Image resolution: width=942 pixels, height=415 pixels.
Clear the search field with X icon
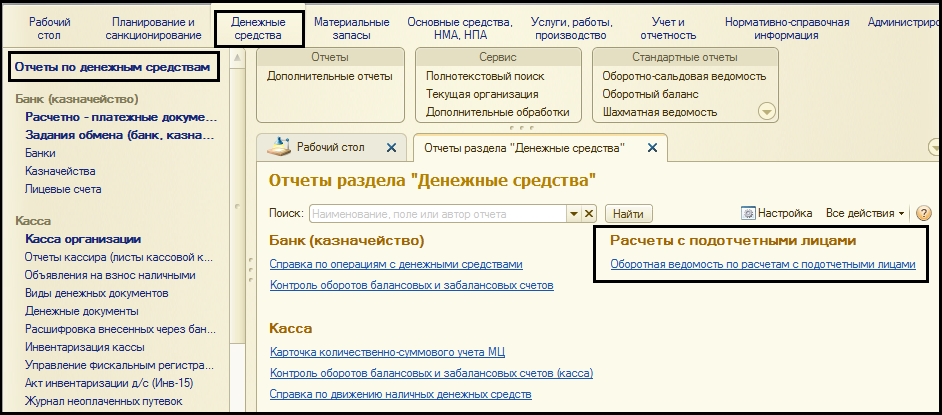[x=589, y=213]
